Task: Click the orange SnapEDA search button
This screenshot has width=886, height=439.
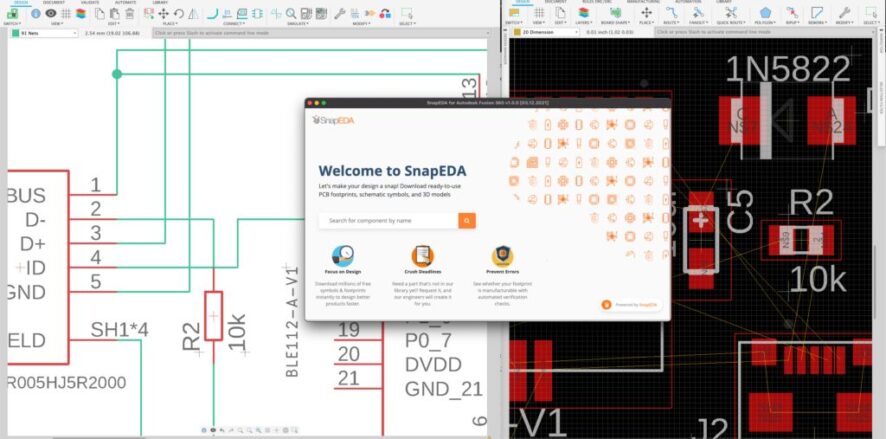Action: click(x=467, y=221)
